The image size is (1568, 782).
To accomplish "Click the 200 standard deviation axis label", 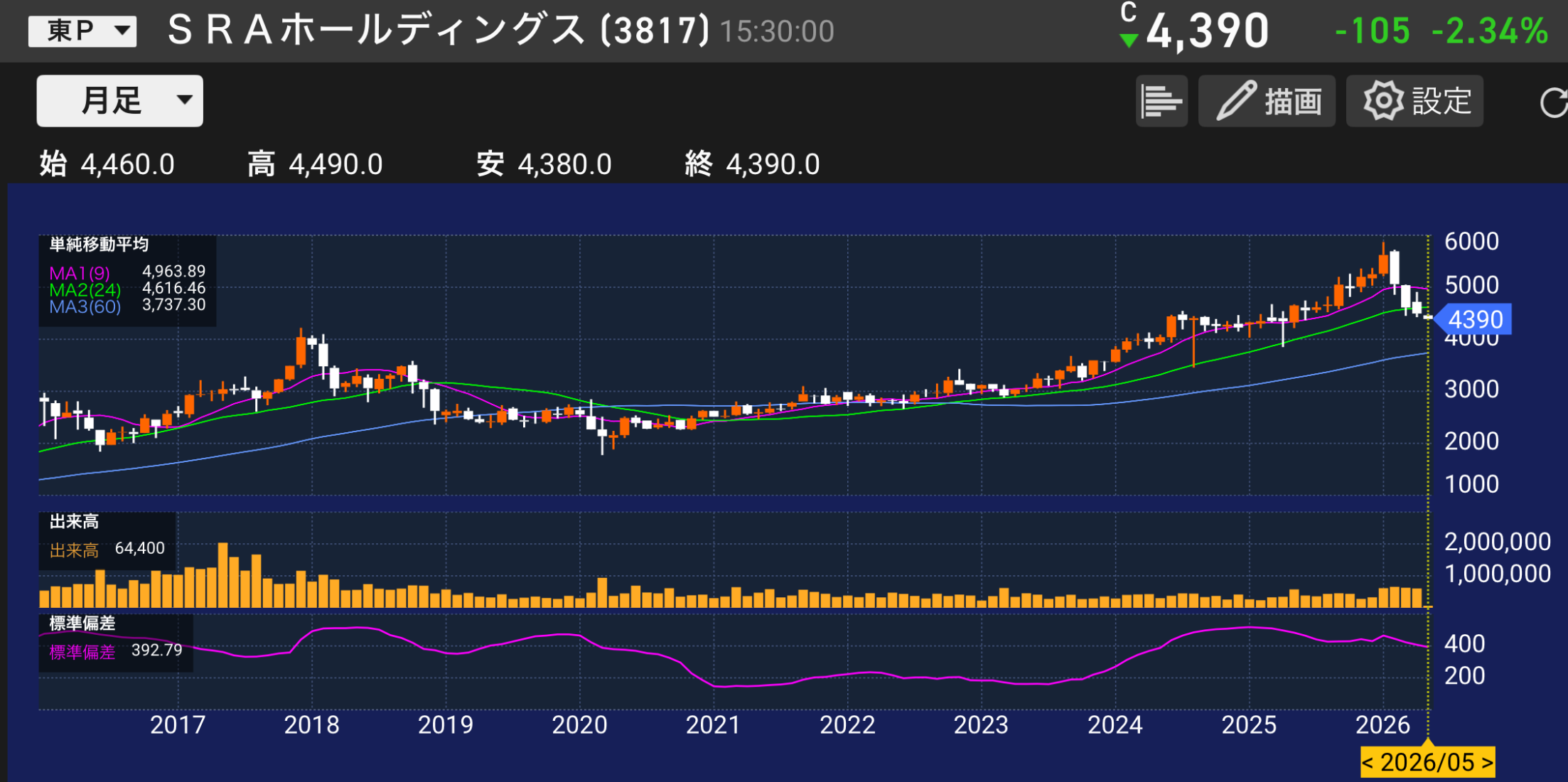I will [1464, 675].
